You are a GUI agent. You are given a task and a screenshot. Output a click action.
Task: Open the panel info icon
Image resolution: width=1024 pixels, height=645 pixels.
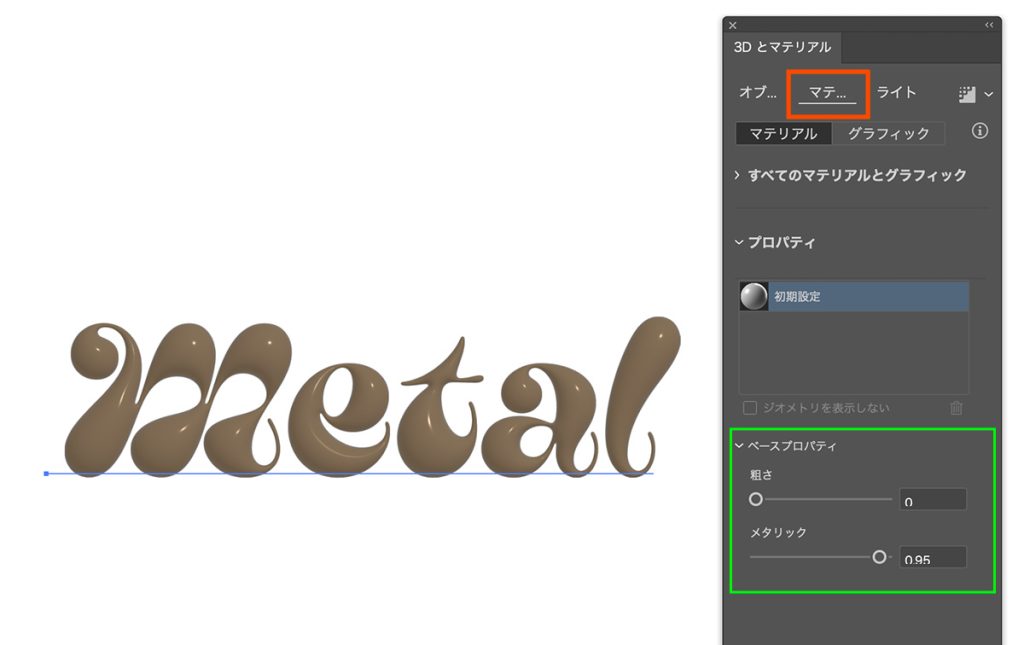tap(980, 131)
